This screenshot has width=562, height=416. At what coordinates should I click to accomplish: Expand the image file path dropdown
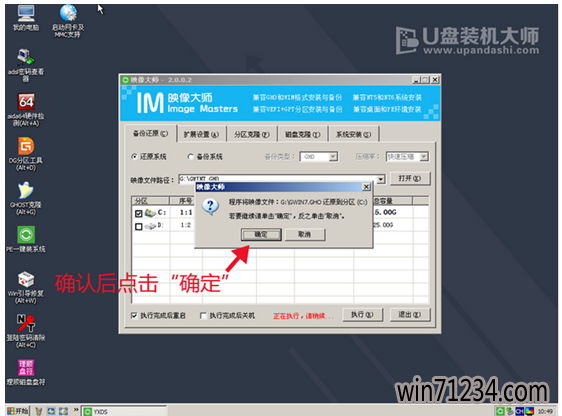click(x=381, y=178)
